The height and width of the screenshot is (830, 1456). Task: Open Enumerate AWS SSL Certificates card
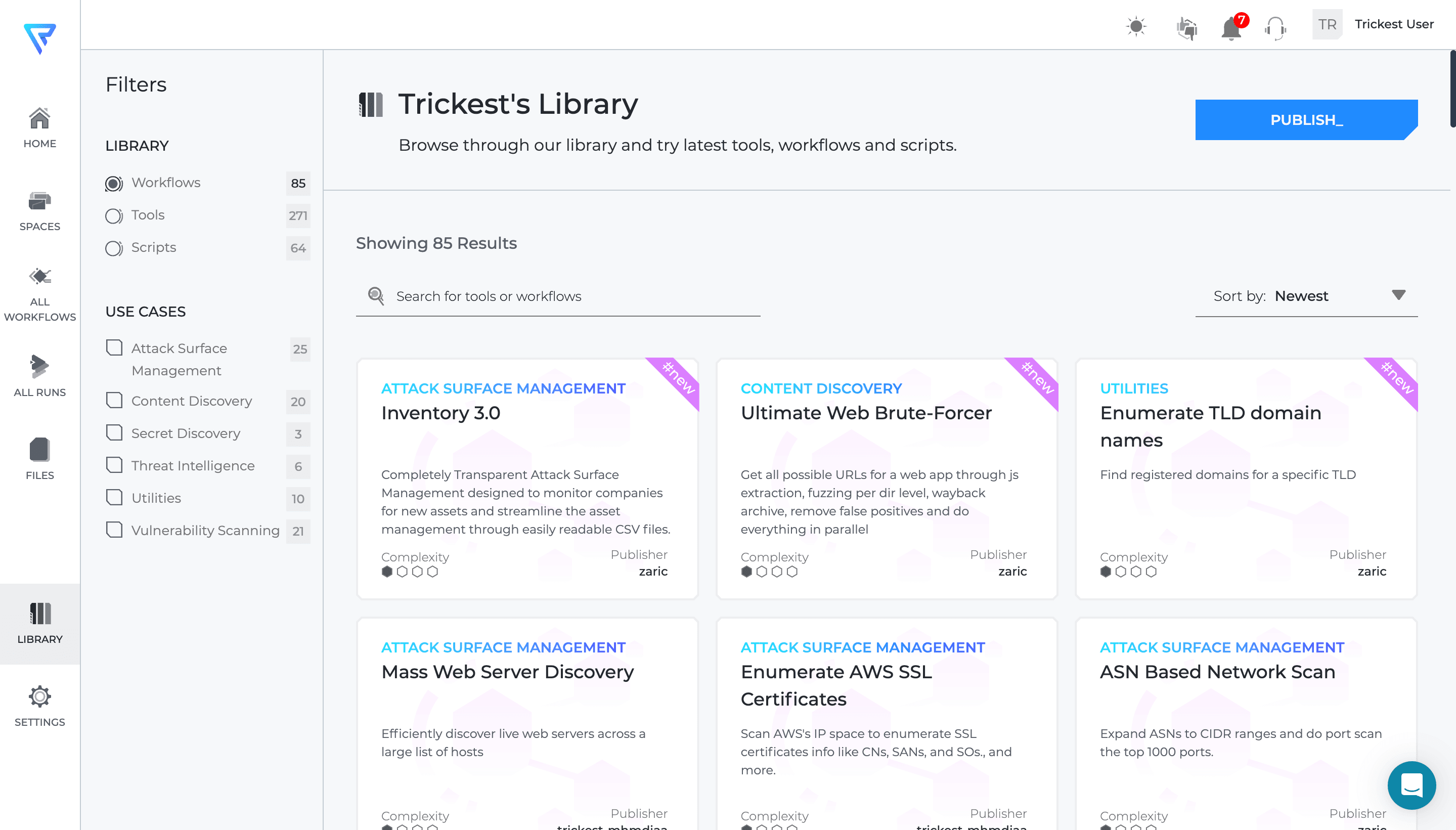point(886,724)
